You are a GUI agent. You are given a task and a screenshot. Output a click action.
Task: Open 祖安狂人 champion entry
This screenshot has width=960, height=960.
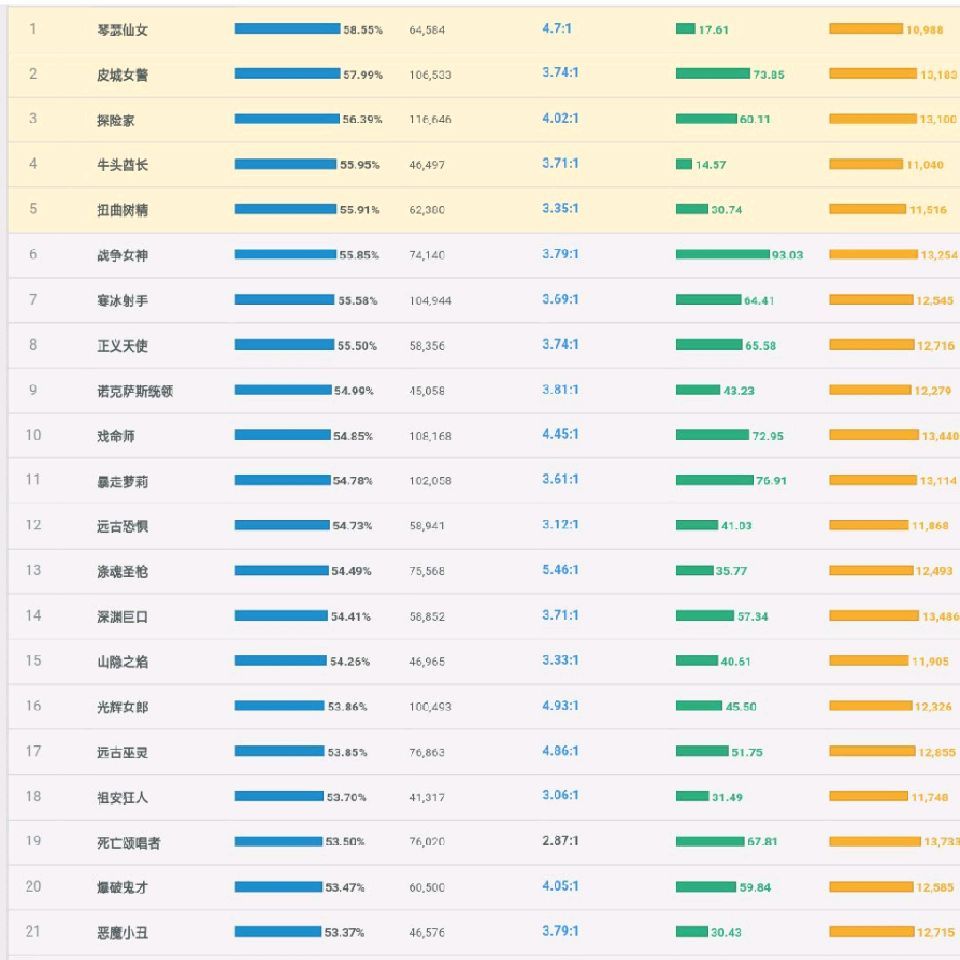pos(122,798)
